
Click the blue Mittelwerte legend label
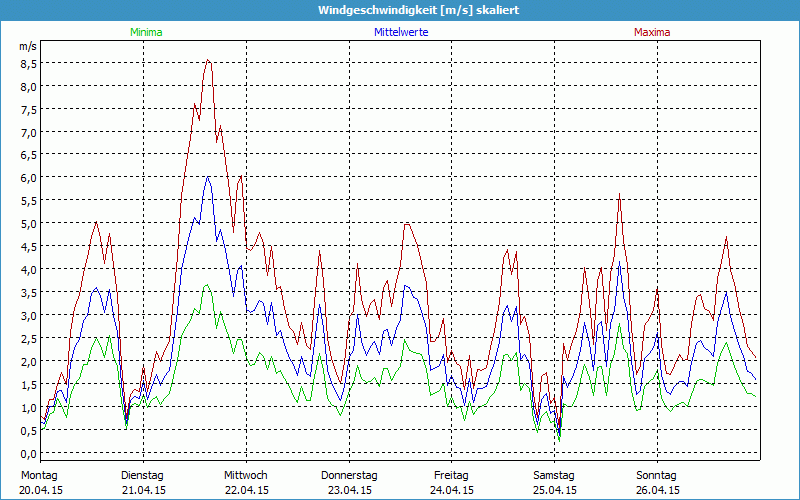401,32
